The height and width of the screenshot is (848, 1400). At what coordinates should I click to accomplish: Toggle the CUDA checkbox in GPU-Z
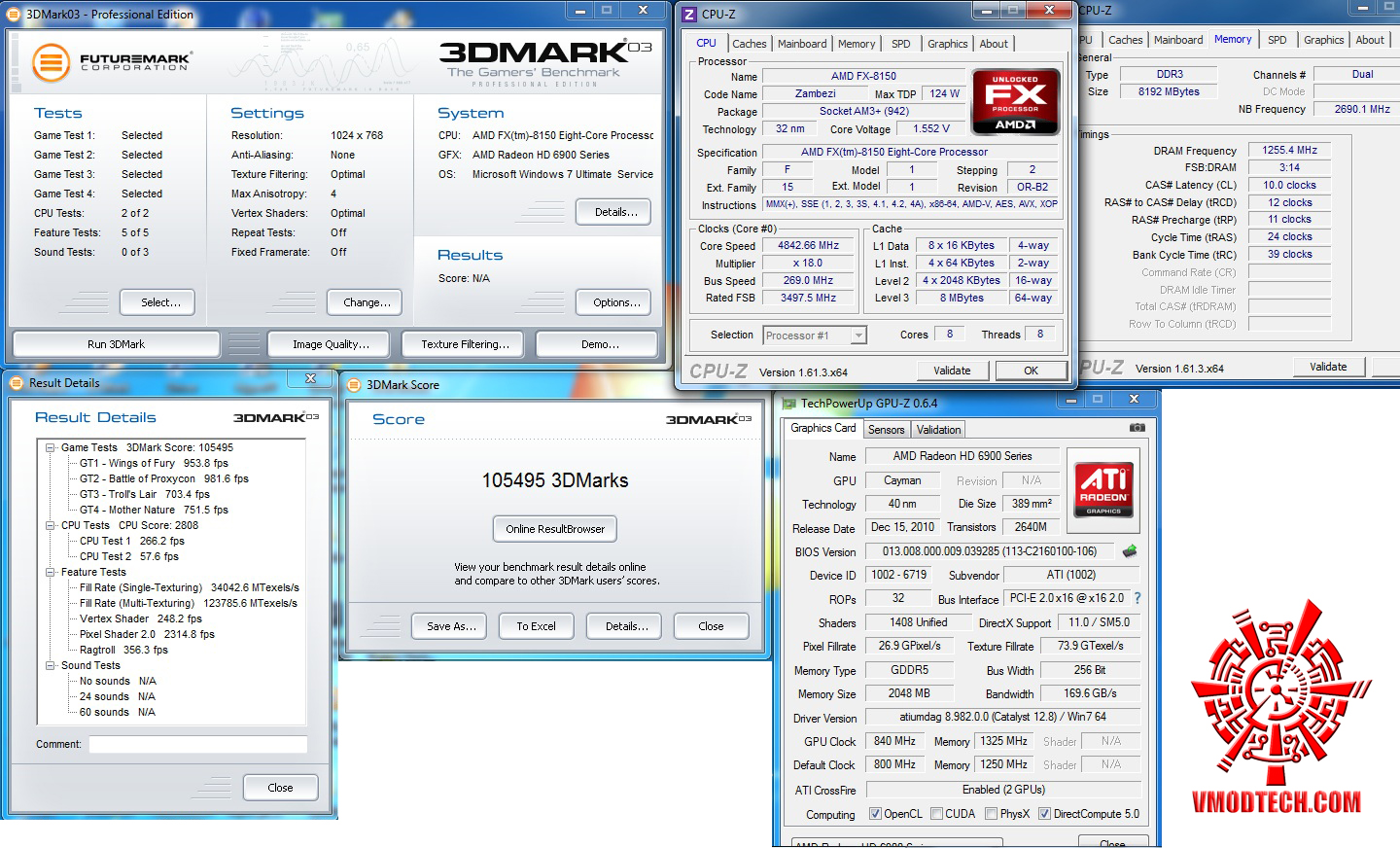click(936, 814)
